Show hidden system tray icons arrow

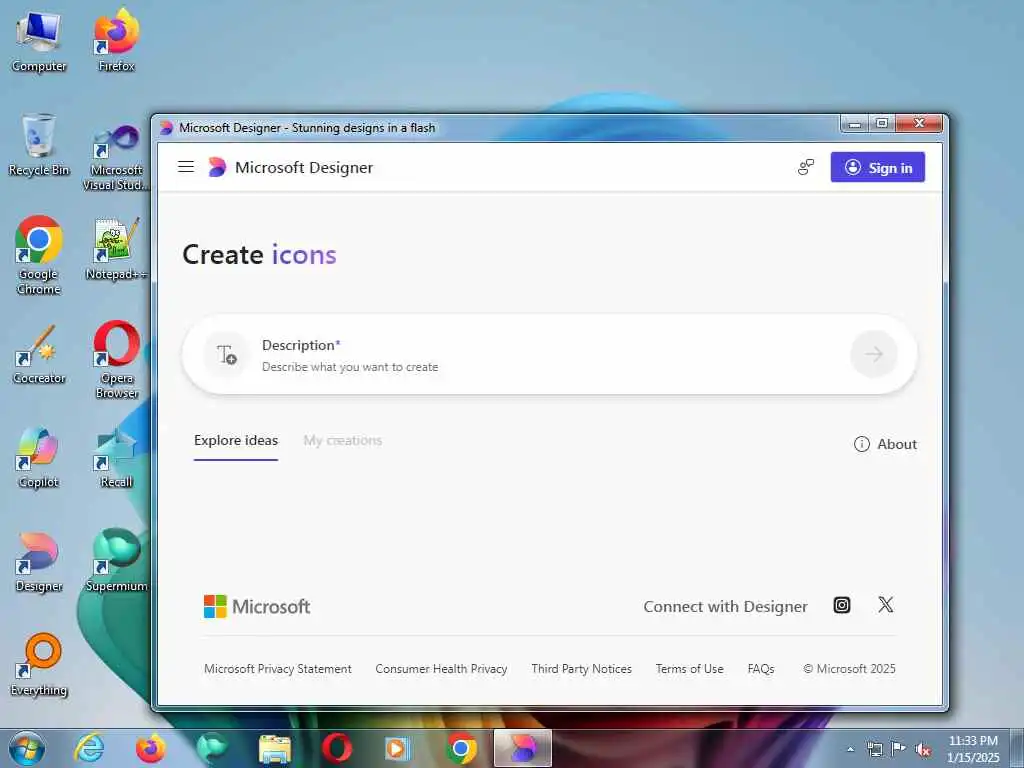coord(850,750)
